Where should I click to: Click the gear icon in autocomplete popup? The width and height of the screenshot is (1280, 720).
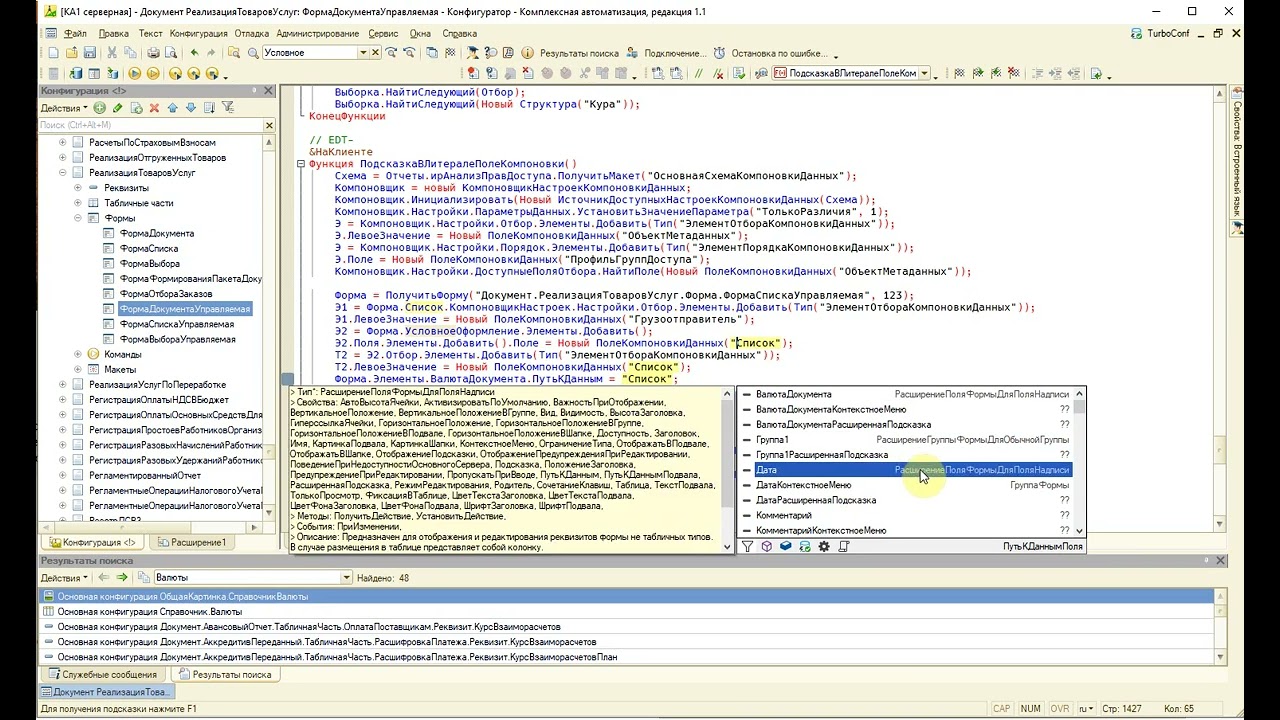pyautogui.click(x=824, y=546)
